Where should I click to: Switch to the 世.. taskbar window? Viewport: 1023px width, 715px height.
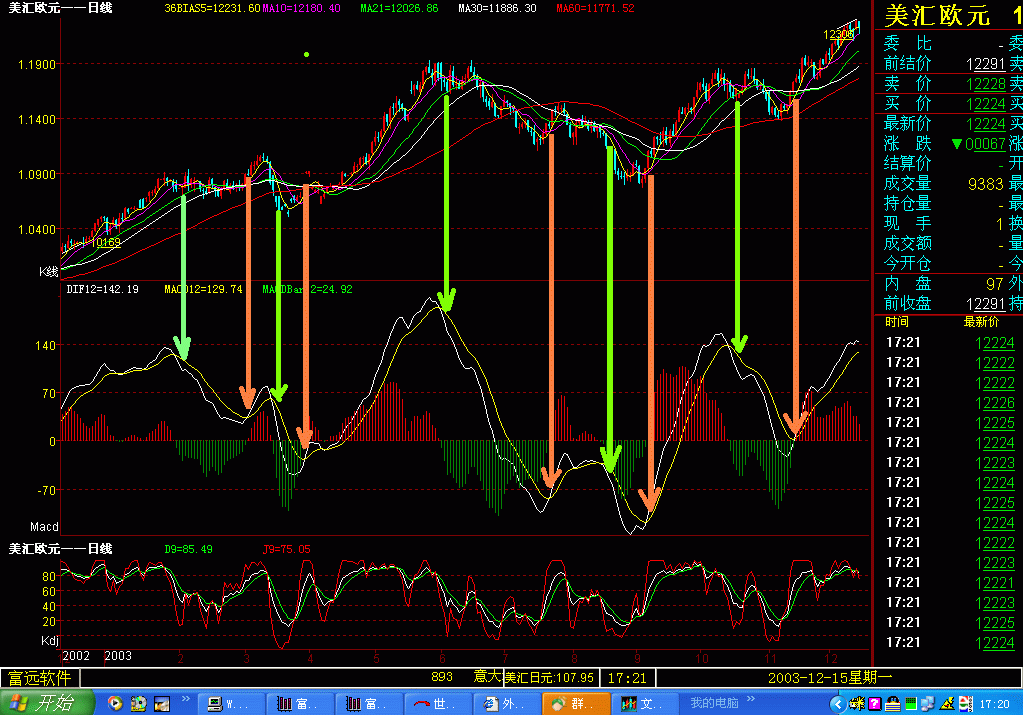click(438, 703)
